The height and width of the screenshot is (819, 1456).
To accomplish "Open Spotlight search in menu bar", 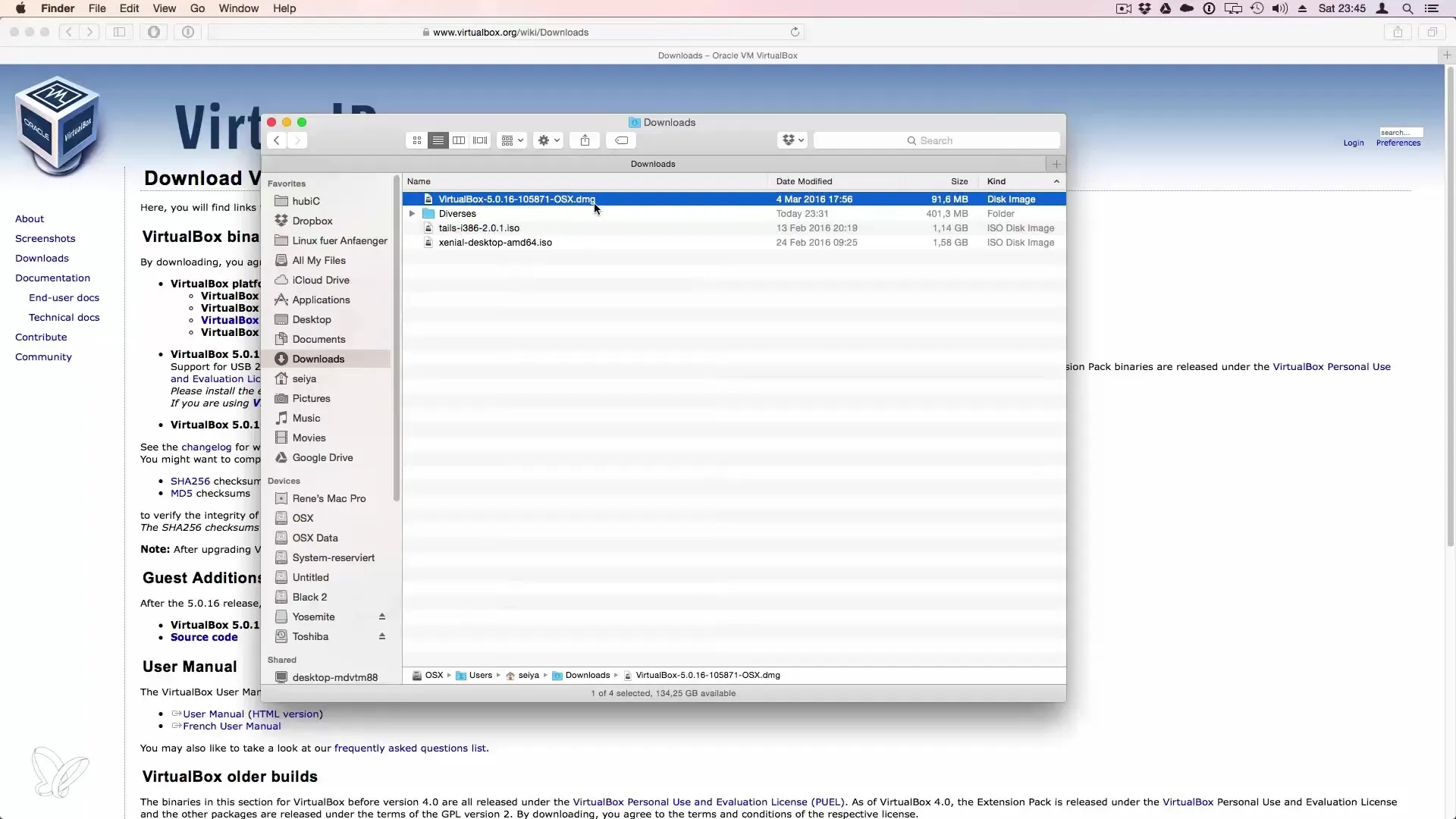I will click(1407, 9).
